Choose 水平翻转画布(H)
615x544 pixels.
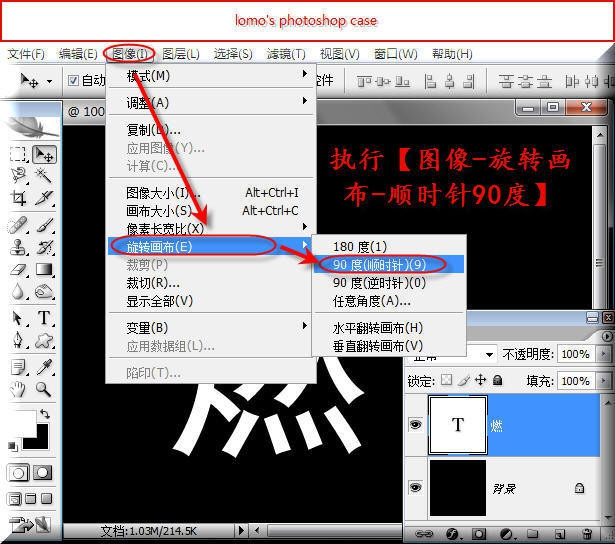(x=388, y=328)
